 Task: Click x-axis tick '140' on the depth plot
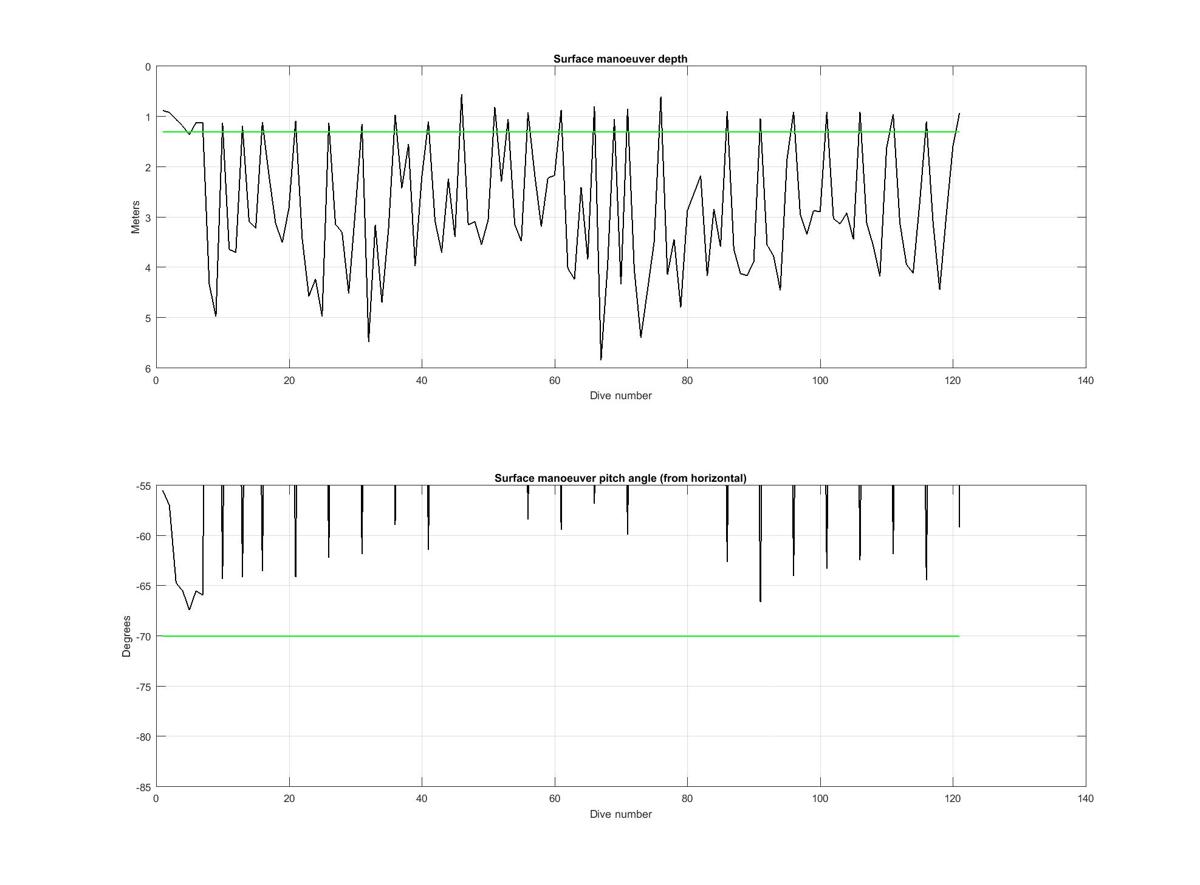click(1086, 380)
